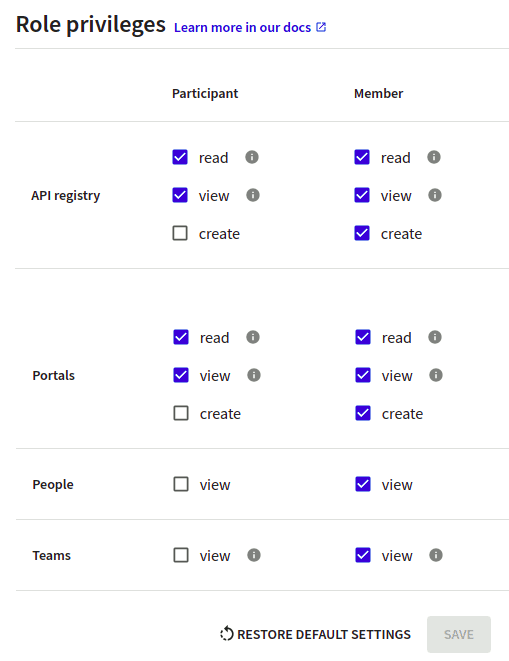
Task: Click info icon beside Member Portals read
Action: pyautogui.click(x=434, y=337)
